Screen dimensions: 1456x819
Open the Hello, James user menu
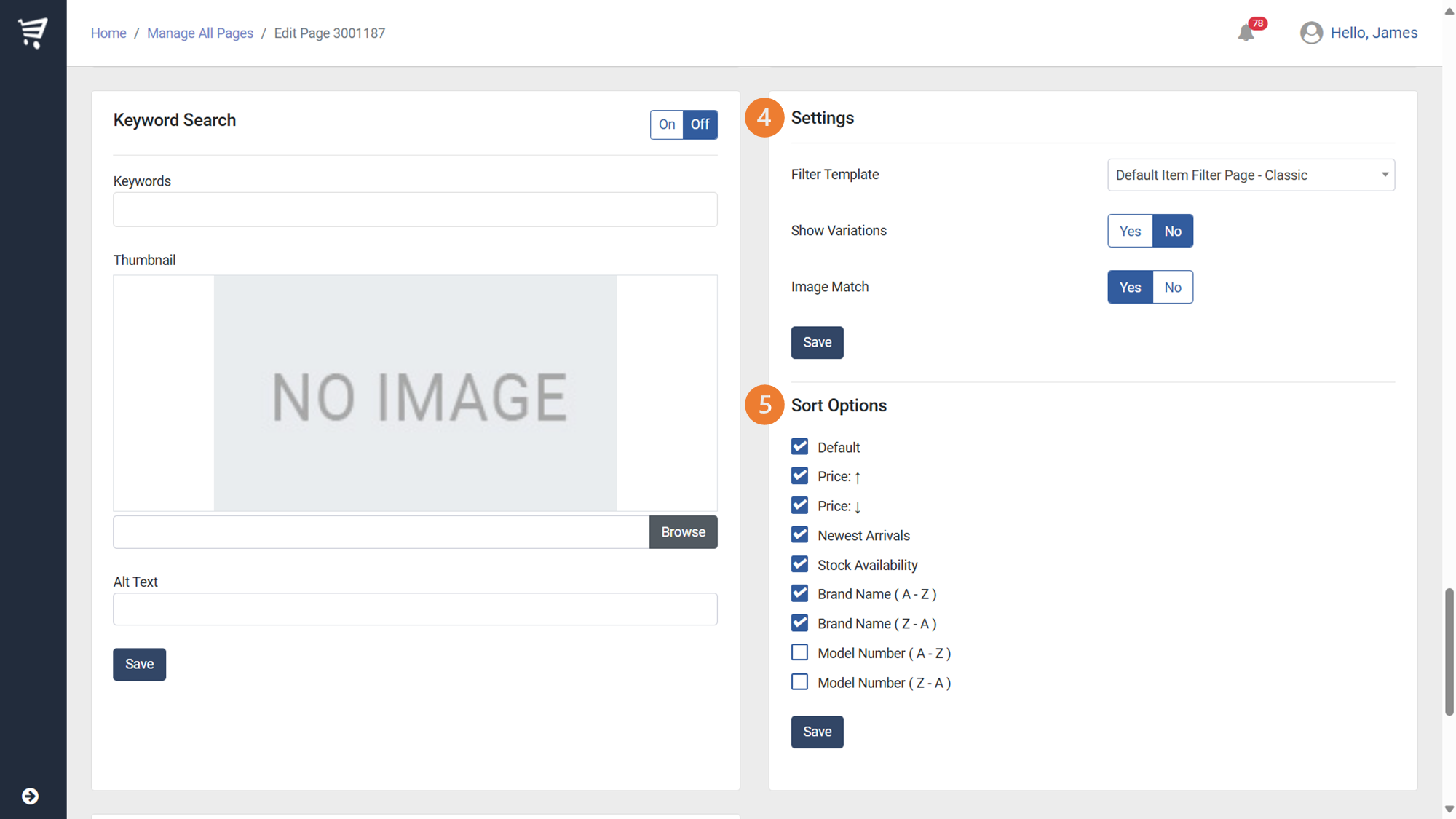1373,33
